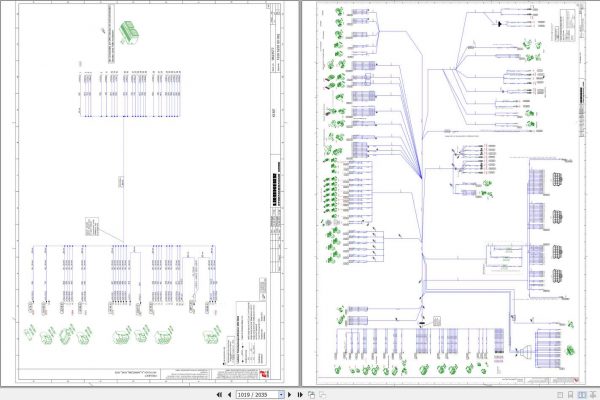Select single page view icon
Image resolution: width=600 pixels, height=400 pixels.
pos(560,395)
